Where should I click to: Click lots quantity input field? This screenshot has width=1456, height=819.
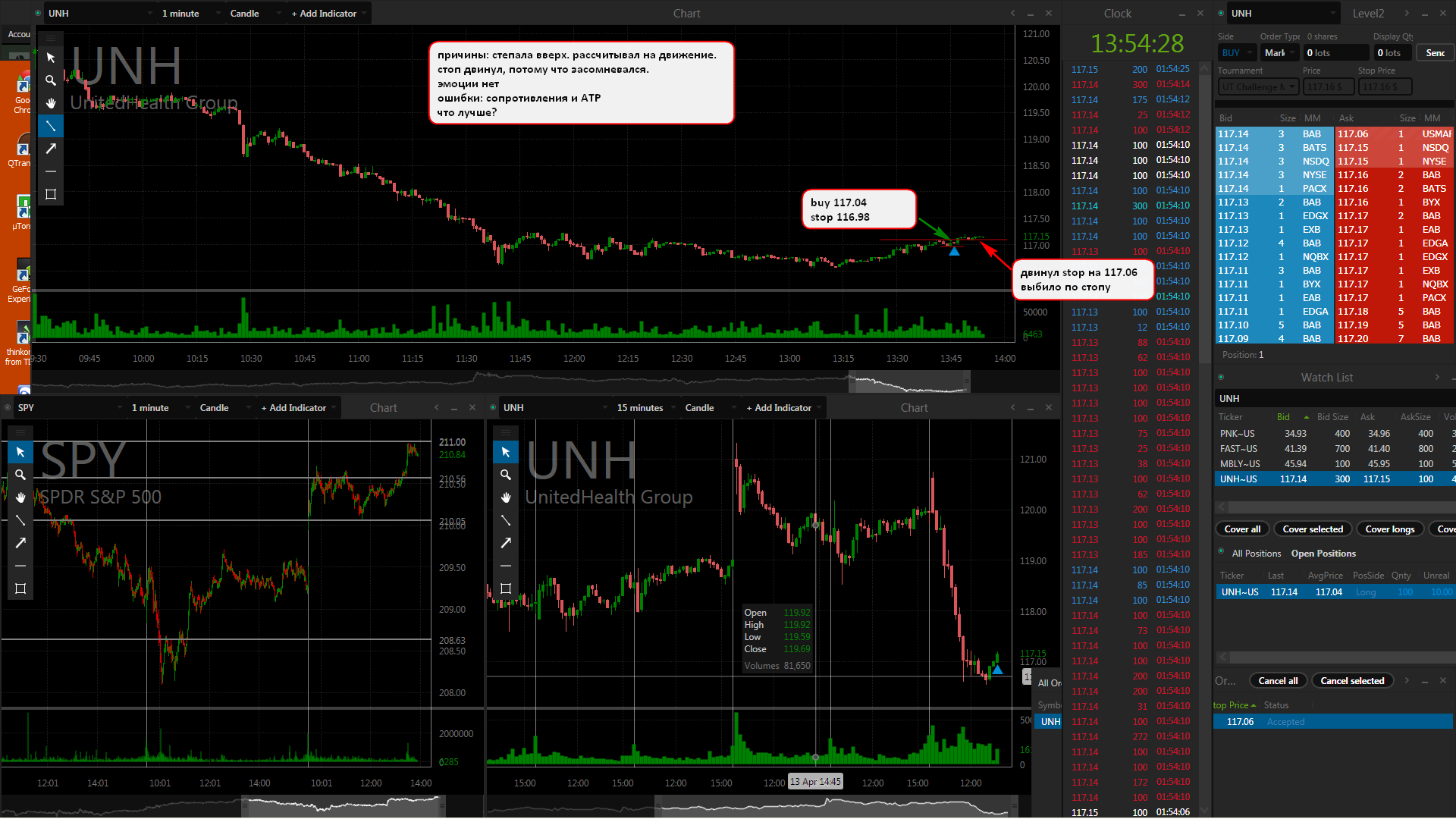(1337, 52)
